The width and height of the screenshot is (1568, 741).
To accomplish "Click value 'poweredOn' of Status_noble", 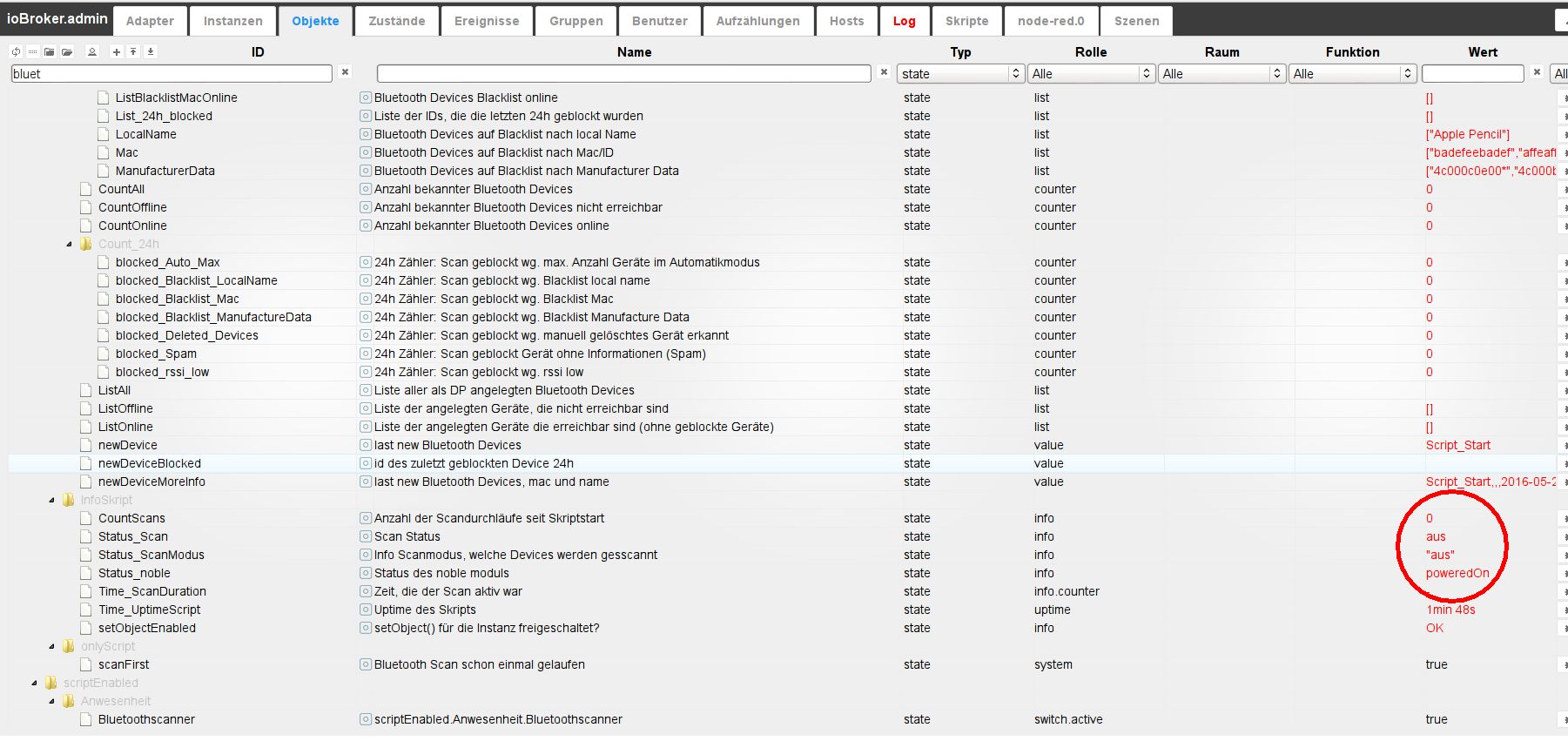I will coord(1457,573).
